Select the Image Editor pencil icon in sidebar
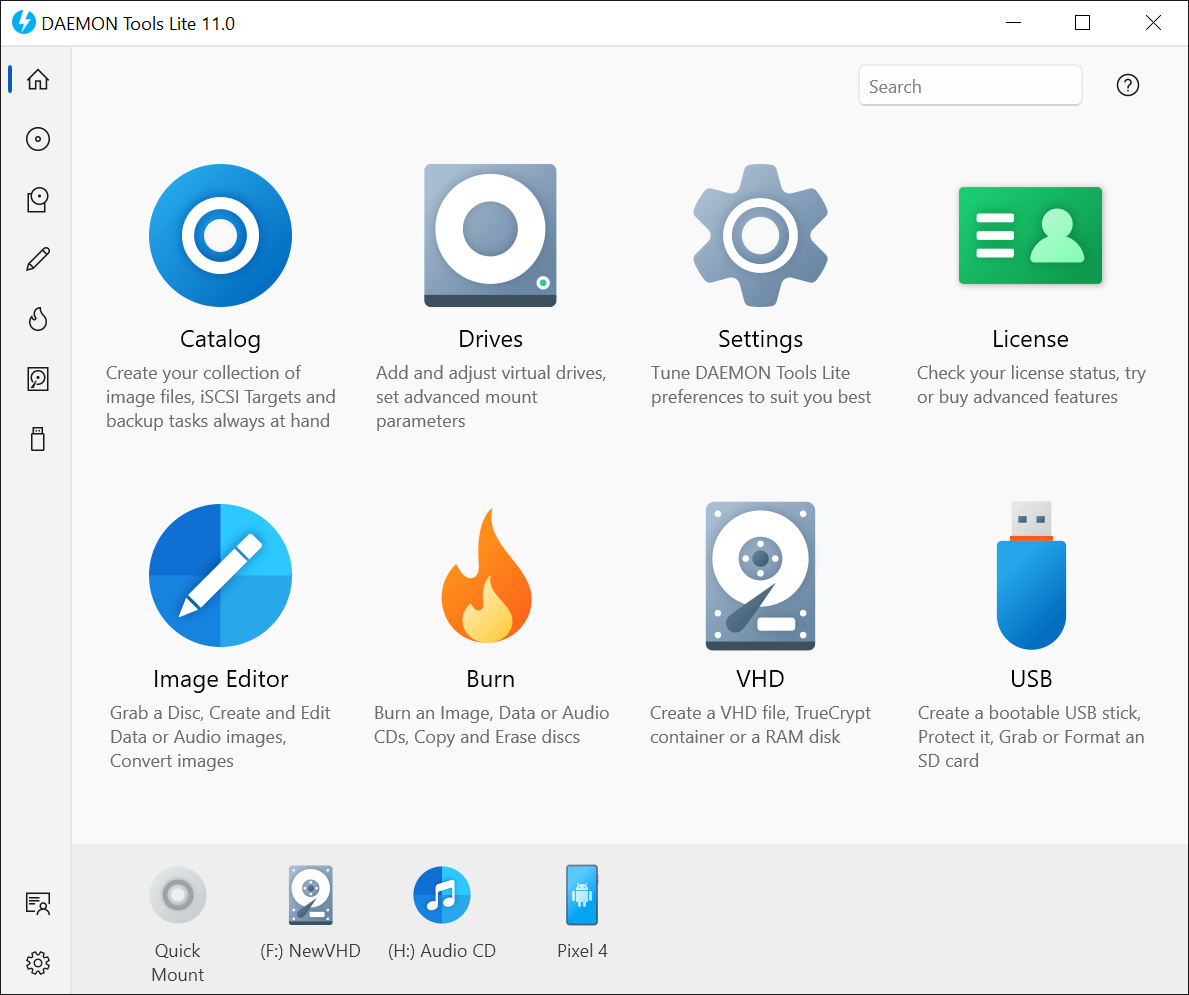The width and height of the screenshot is (1189, 995). pyautogui.click(x=38, y=259)
